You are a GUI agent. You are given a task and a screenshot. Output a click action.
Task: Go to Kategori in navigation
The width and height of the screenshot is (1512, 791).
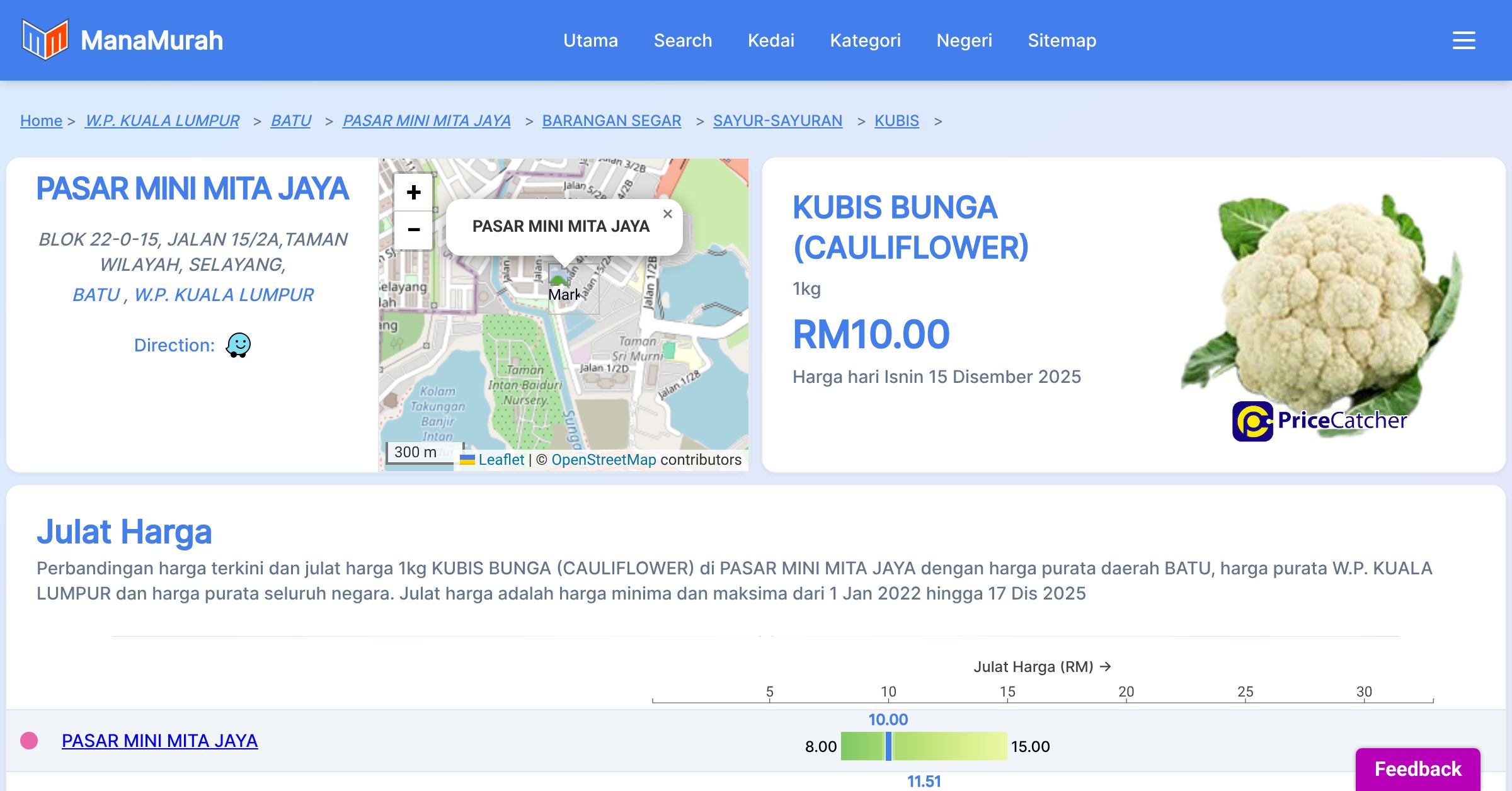point(865,40)
